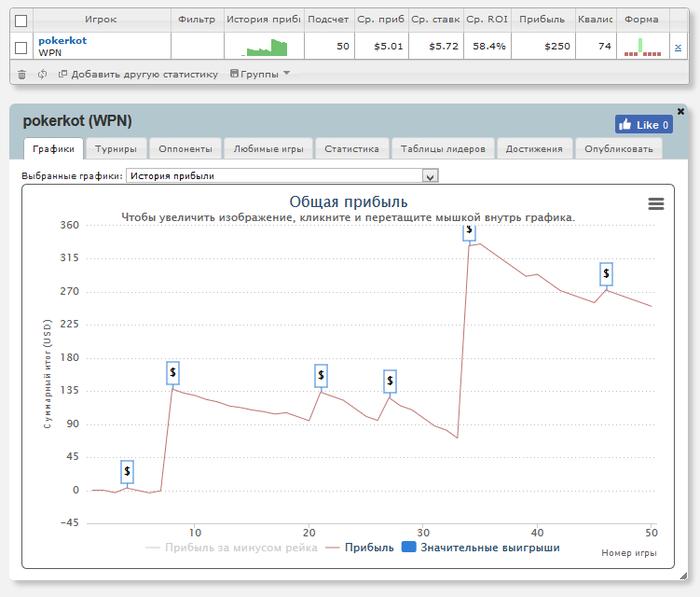Click the value 74 cell
This screenshot has height=597, width=700.
click(596, 46)
